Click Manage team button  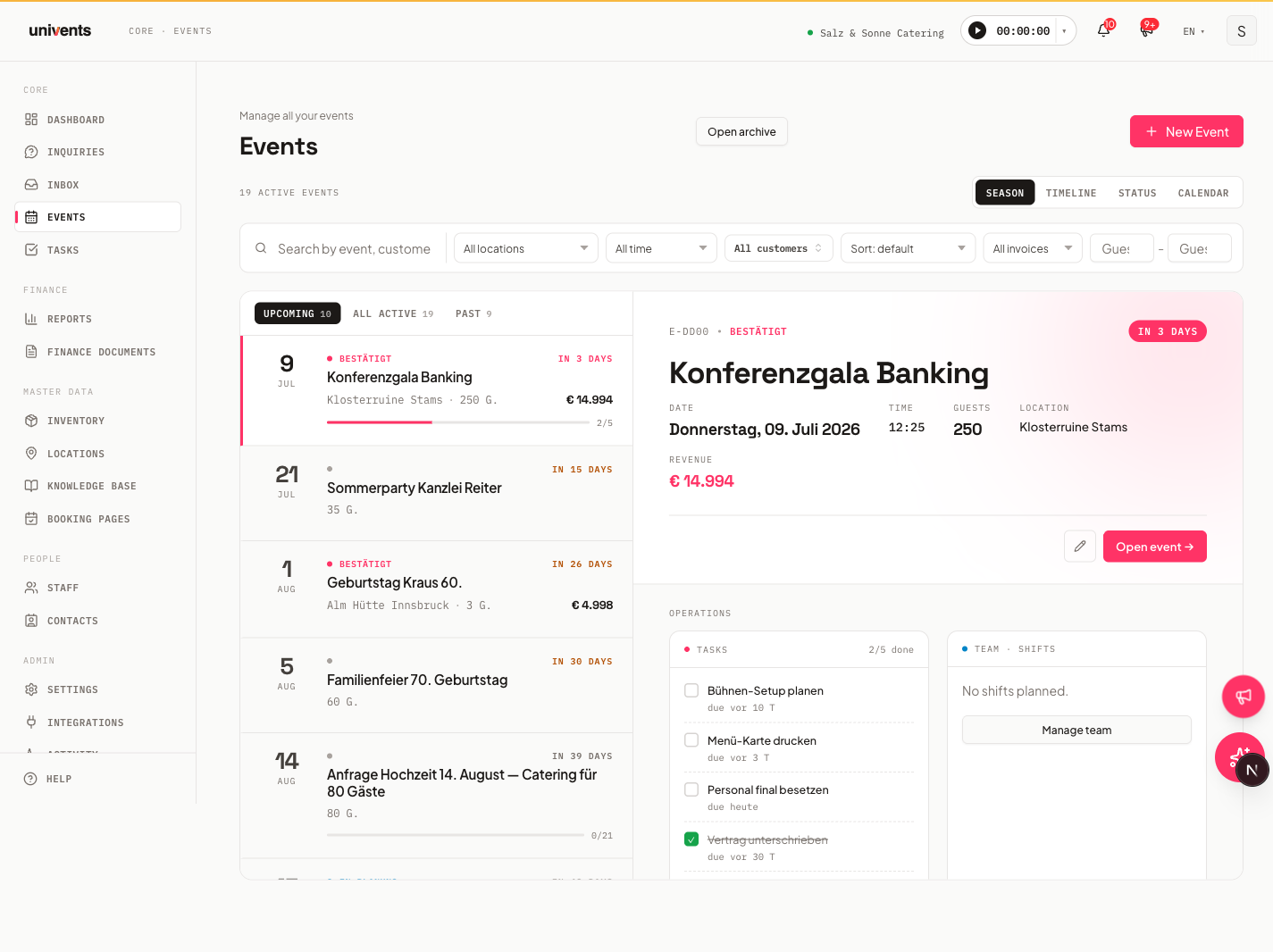tap(1076, 730)
